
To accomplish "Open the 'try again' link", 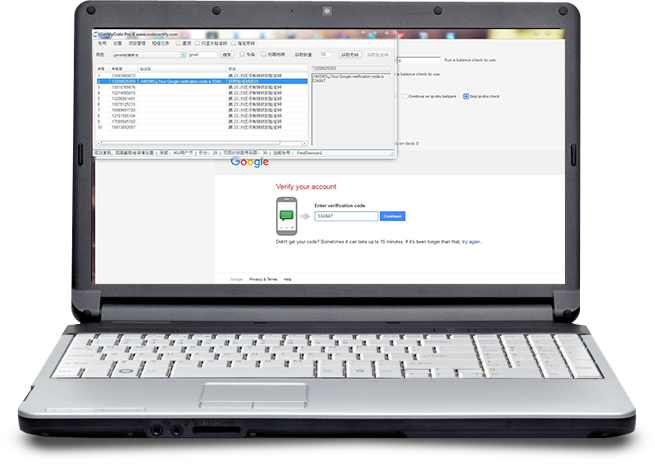I will [471, 242].
